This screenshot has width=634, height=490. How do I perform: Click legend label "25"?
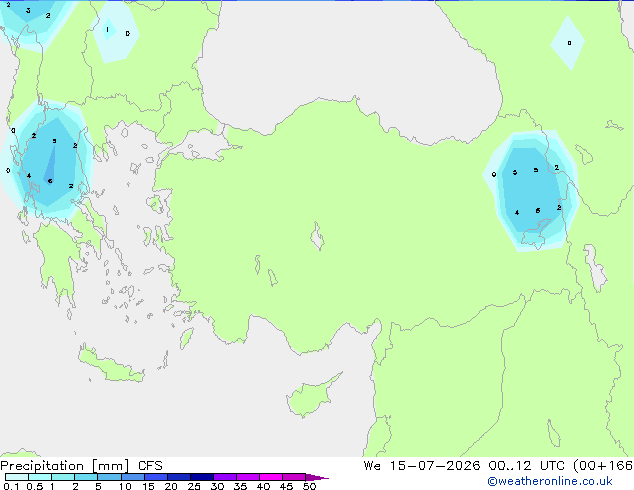(x=194, y=486)
